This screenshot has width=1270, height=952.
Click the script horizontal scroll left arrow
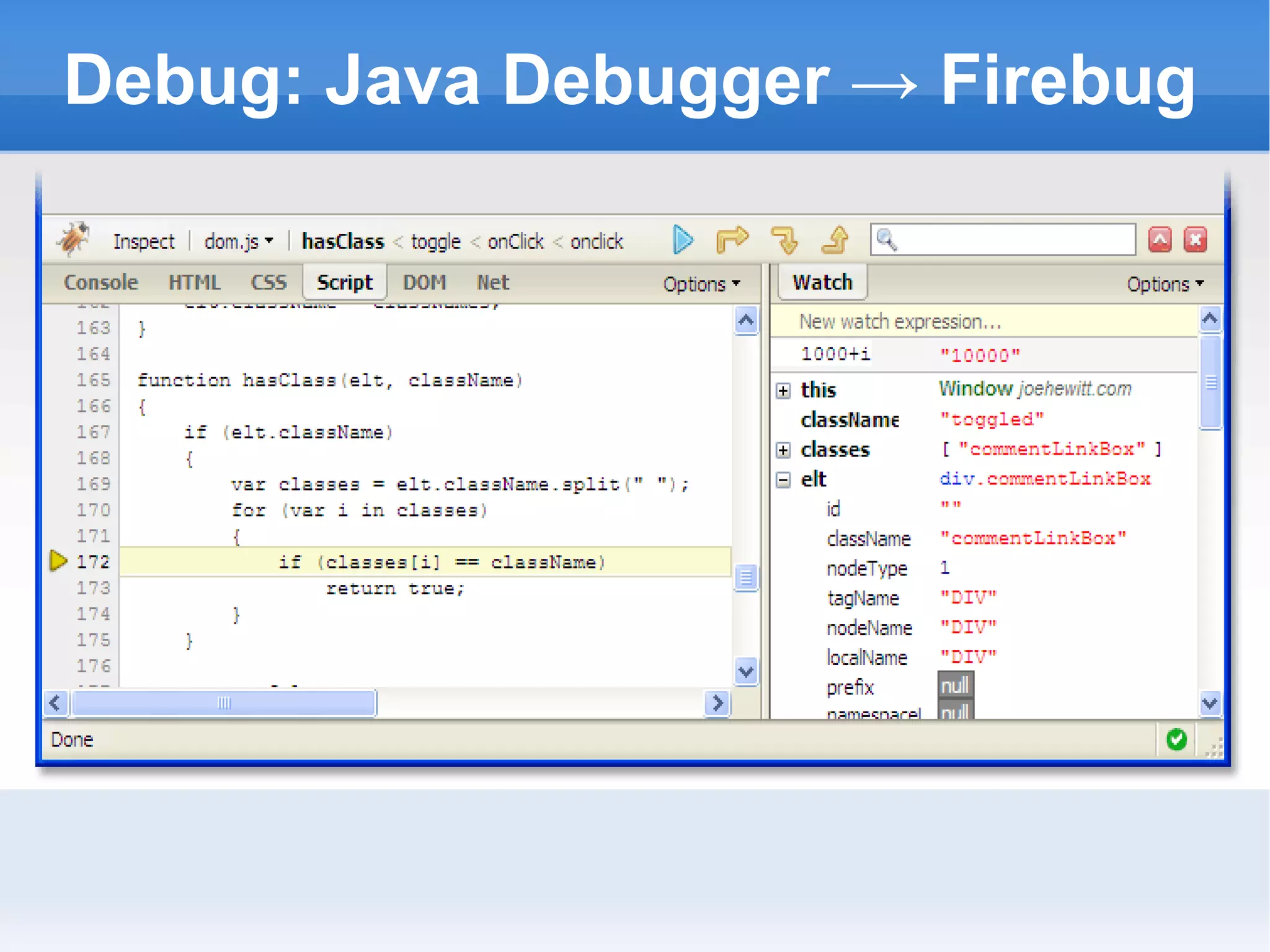[55, 703]
